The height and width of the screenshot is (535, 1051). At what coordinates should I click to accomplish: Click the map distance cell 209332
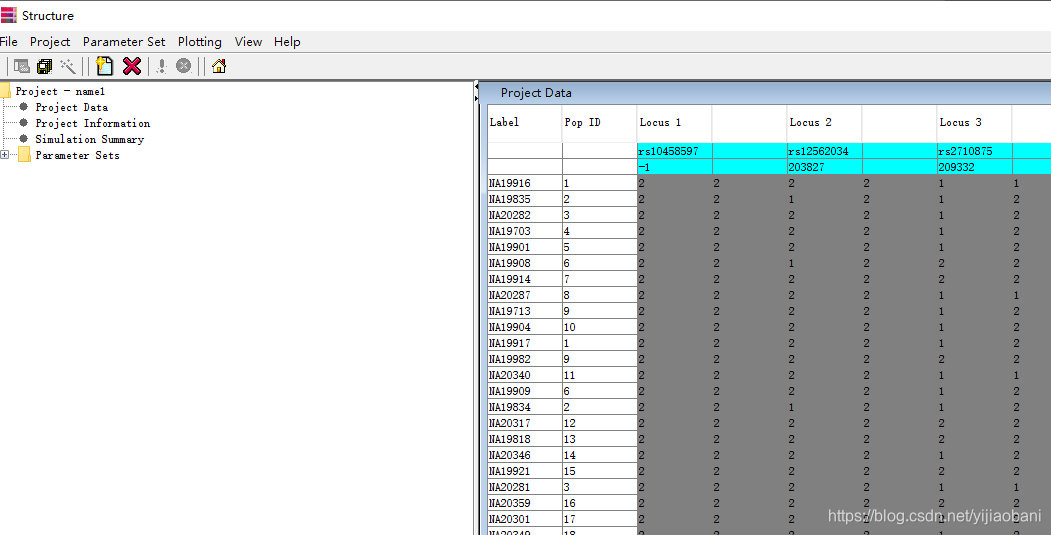click(975, 167)
